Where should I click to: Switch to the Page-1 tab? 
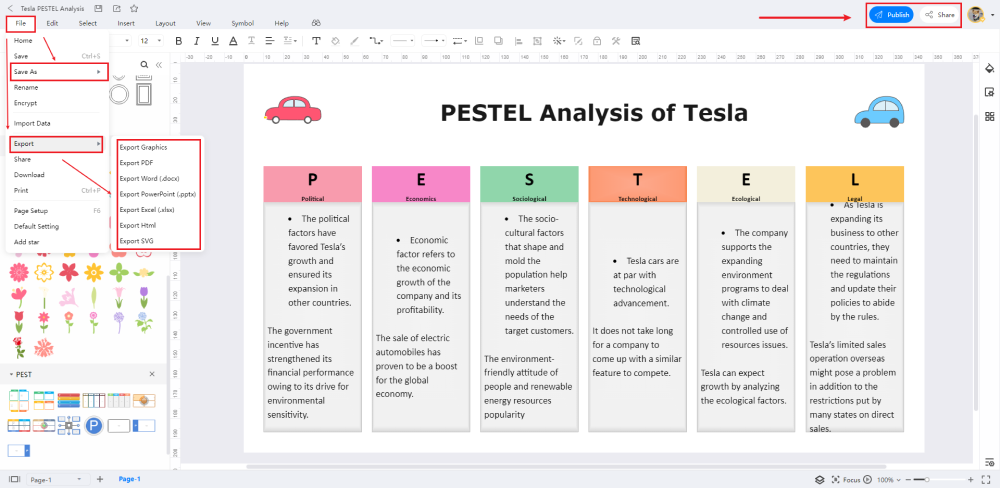click(129, 479)
